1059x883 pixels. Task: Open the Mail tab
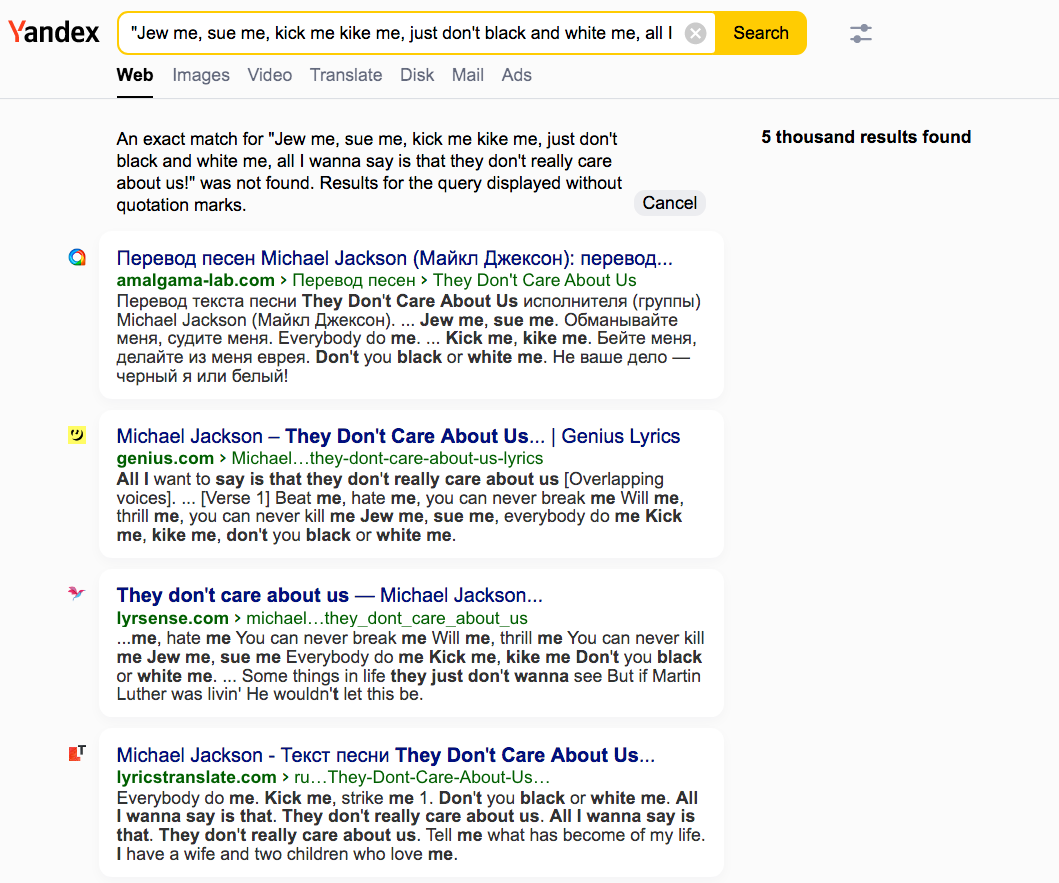point(467,75)
